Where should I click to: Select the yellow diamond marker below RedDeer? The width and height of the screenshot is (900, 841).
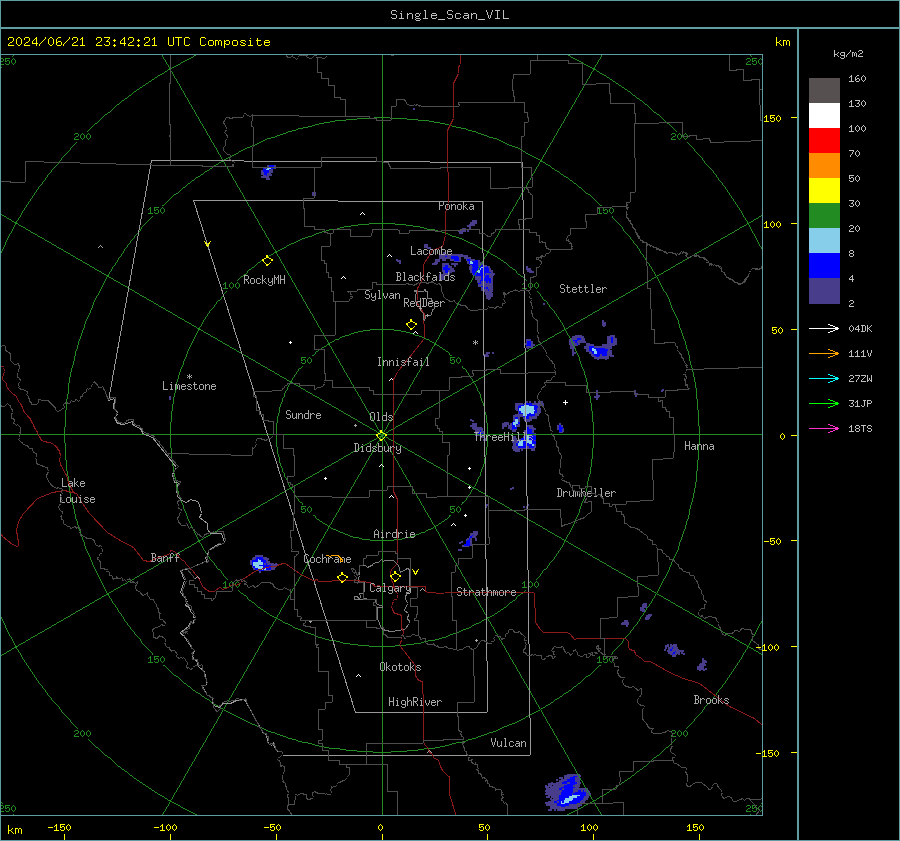pyautogui.click(x=411, y=325)
